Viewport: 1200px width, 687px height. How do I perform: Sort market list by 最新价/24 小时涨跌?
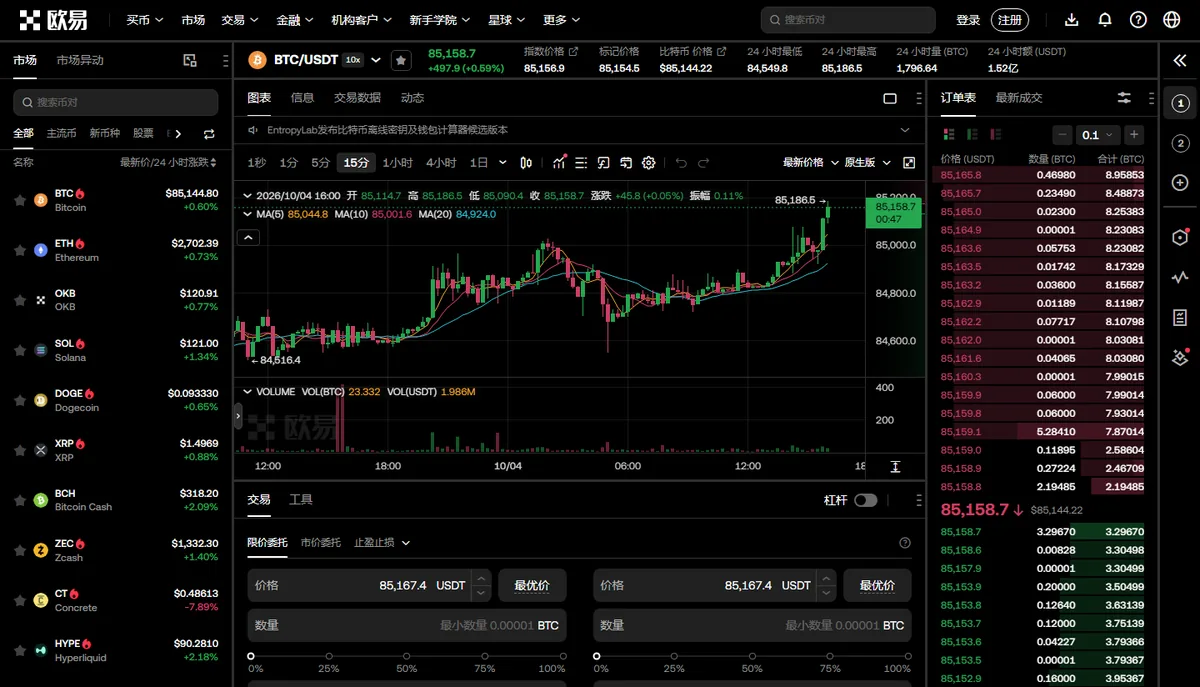169,162
